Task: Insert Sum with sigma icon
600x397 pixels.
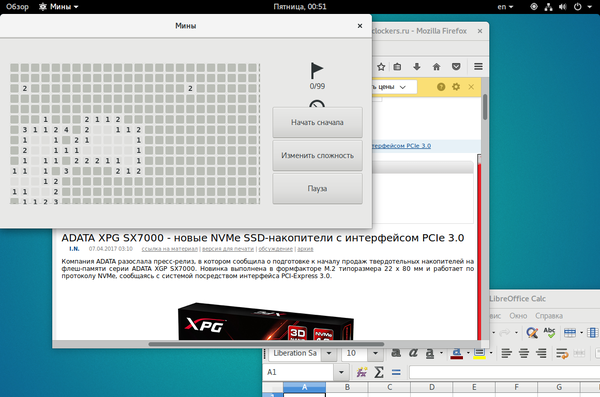Action: tap(379, 372)
